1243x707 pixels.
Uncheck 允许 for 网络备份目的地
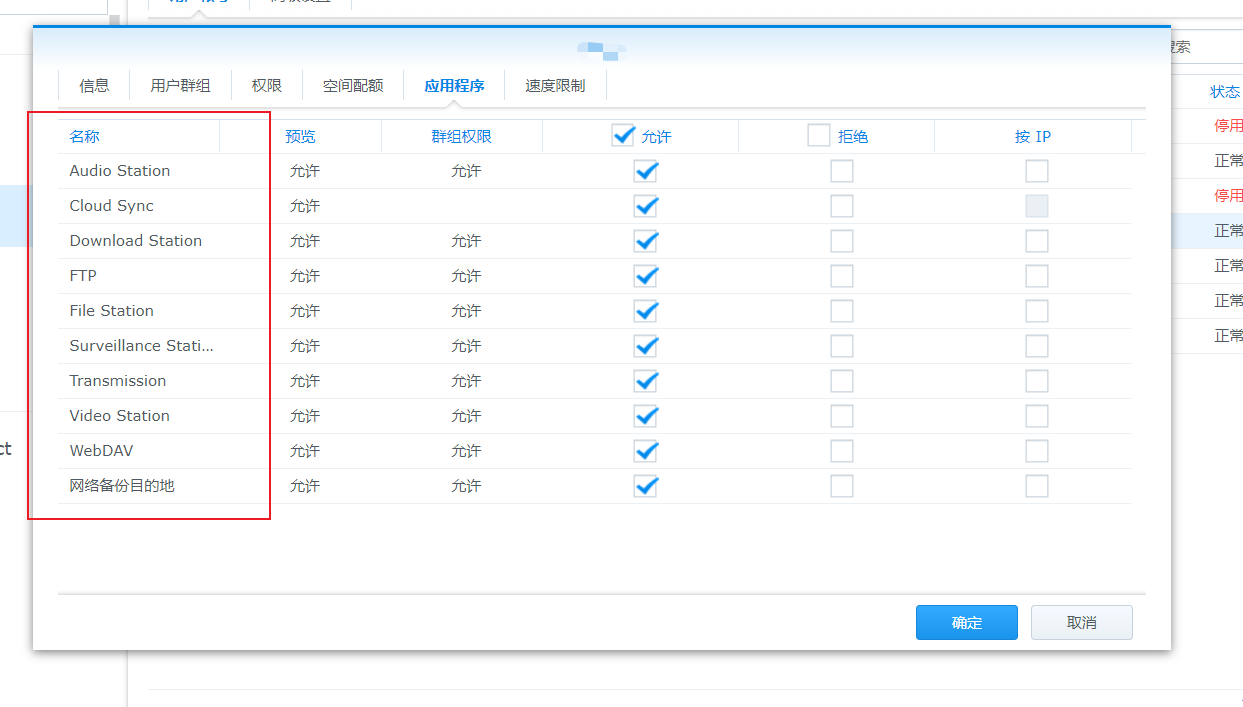click(x=646, y=486)
